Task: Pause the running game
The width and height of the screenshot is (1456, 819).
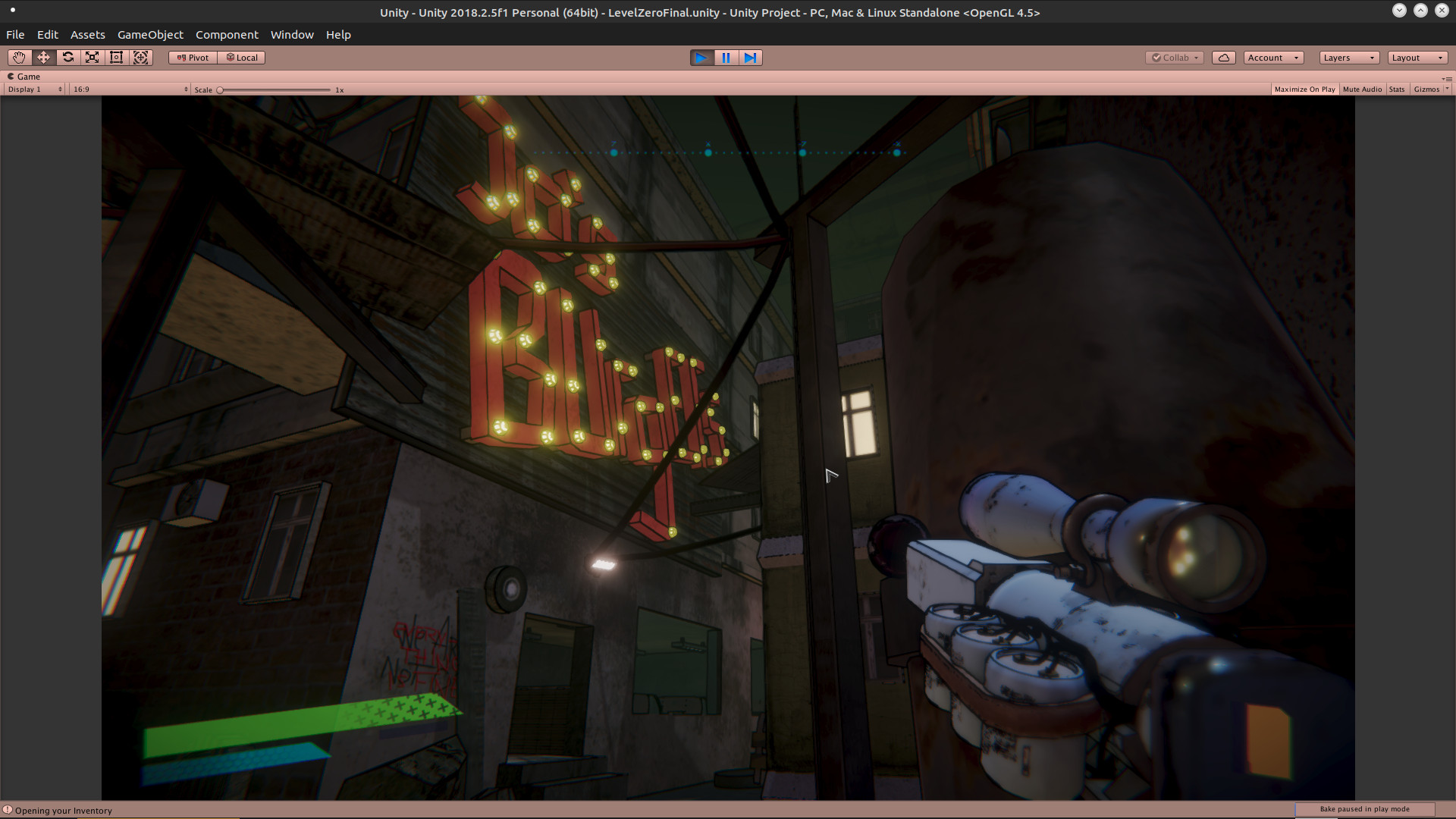Action: coord(726,58)
